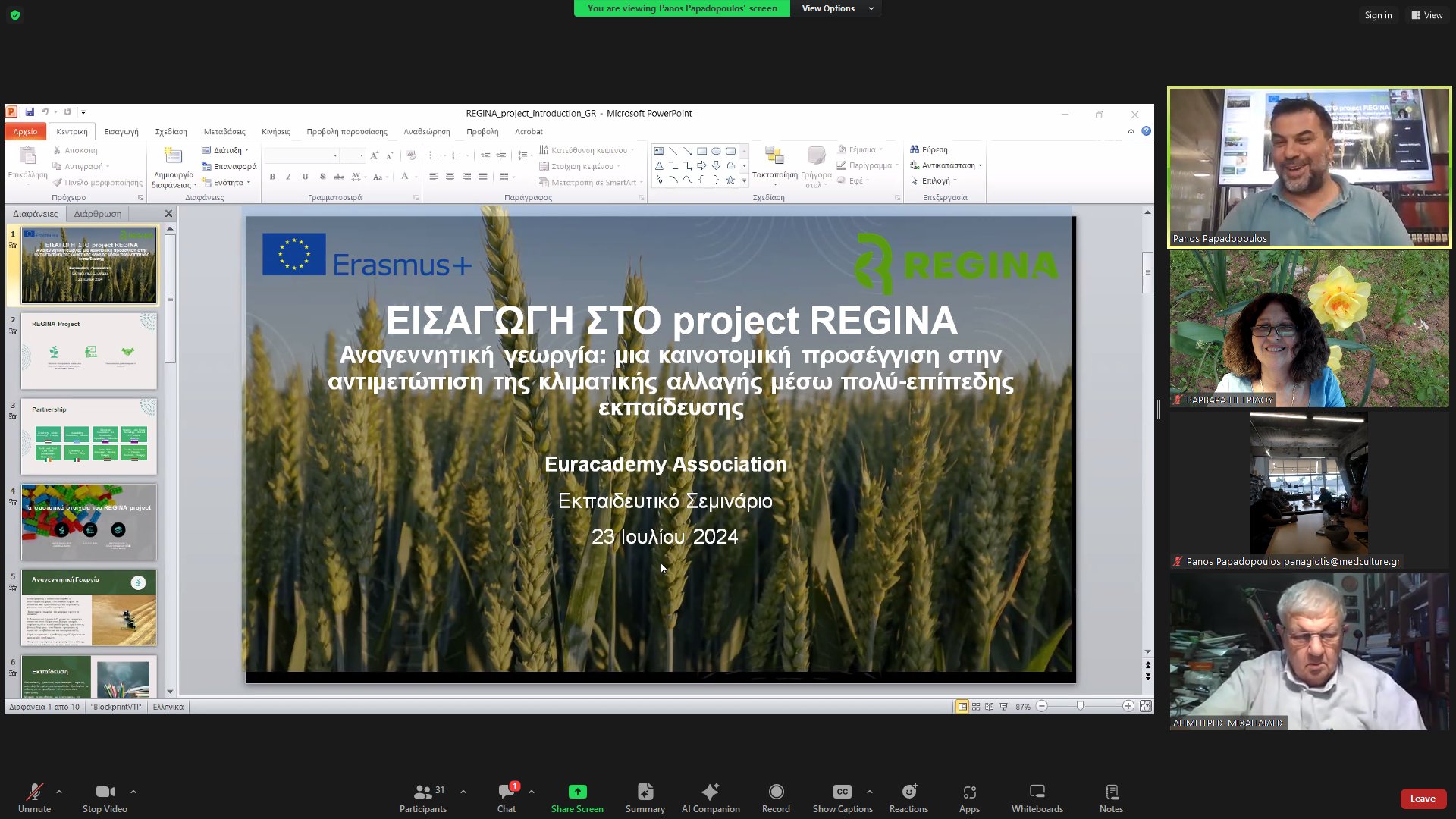Click the zoom out minus button
Viewport: 1456px width, 819px height.
(1042, 706)
